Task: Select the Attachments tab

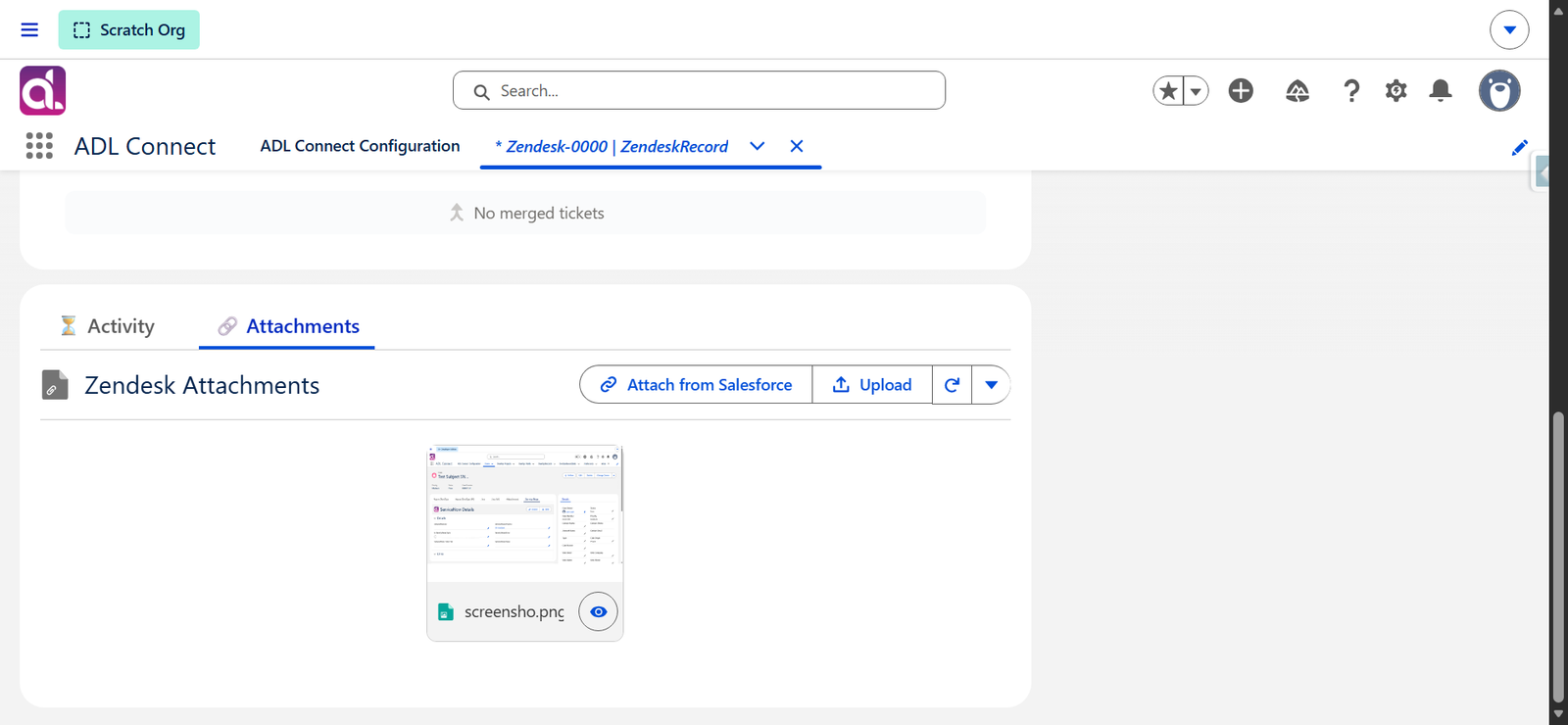Action: point(287,326)
